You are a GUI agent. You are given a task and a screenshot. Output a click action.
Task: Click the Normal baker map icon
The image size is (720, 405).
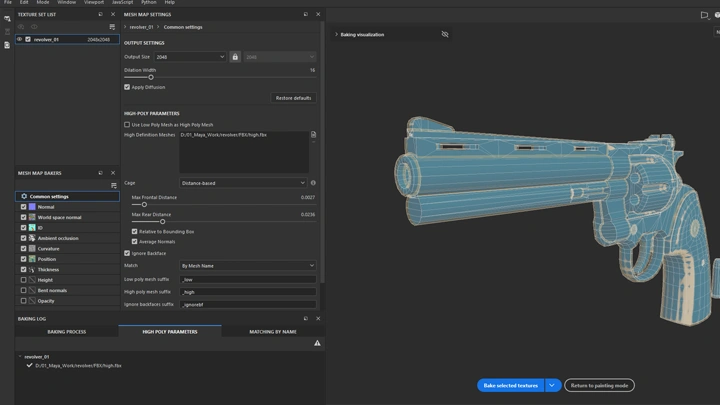point(32,207)
